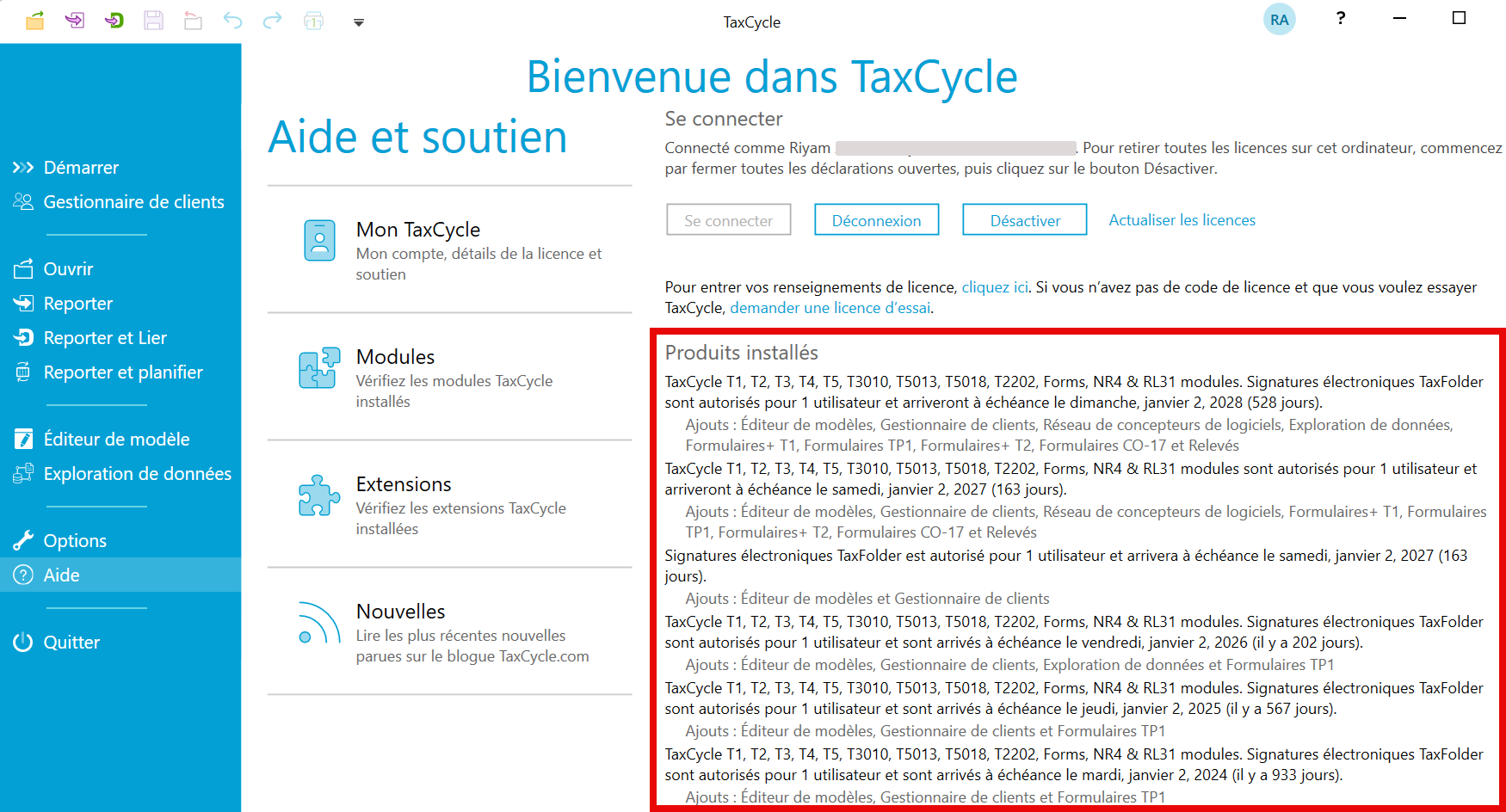Image resolution: width=1506 pixels, height=812 pixels.
Task: Open the Modules heading
Action: [x=395, y=357]
